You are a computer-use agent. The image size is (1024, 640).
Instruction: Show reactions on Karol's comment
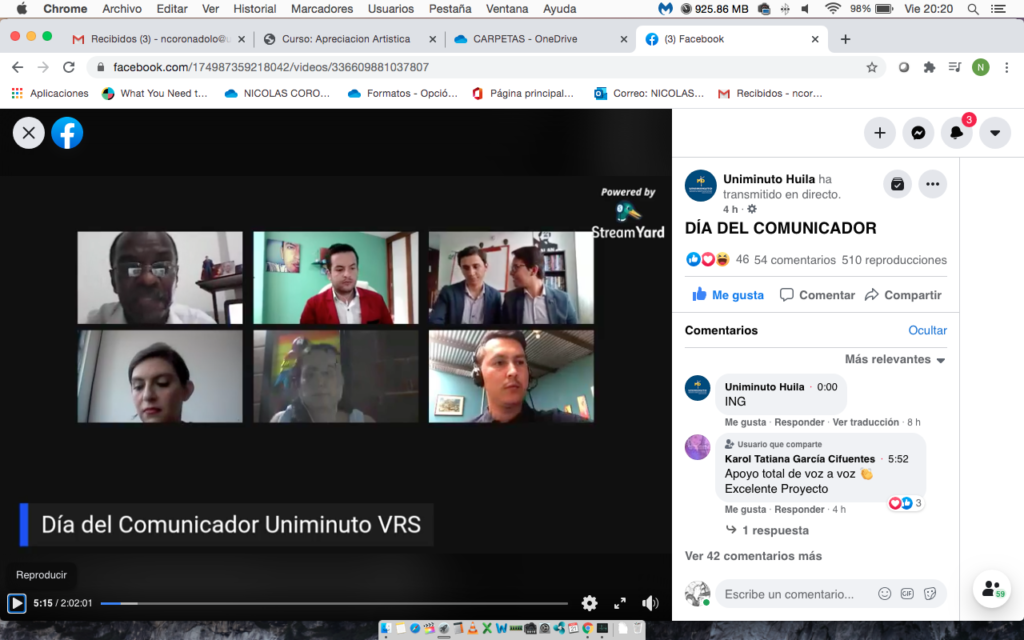click(x=905, y=503)
